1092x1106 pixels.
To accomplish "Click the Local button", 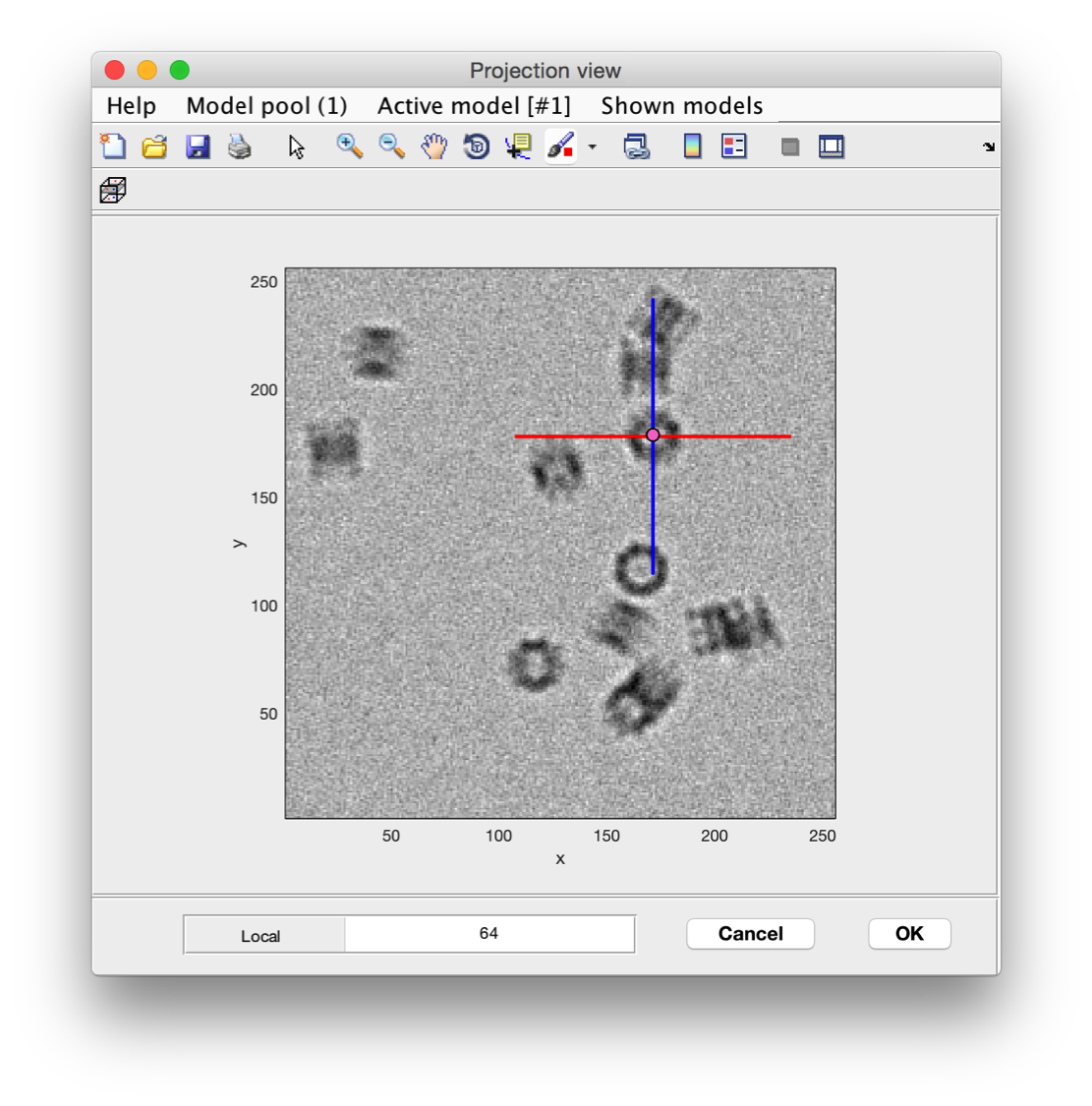I will [263, 935].
